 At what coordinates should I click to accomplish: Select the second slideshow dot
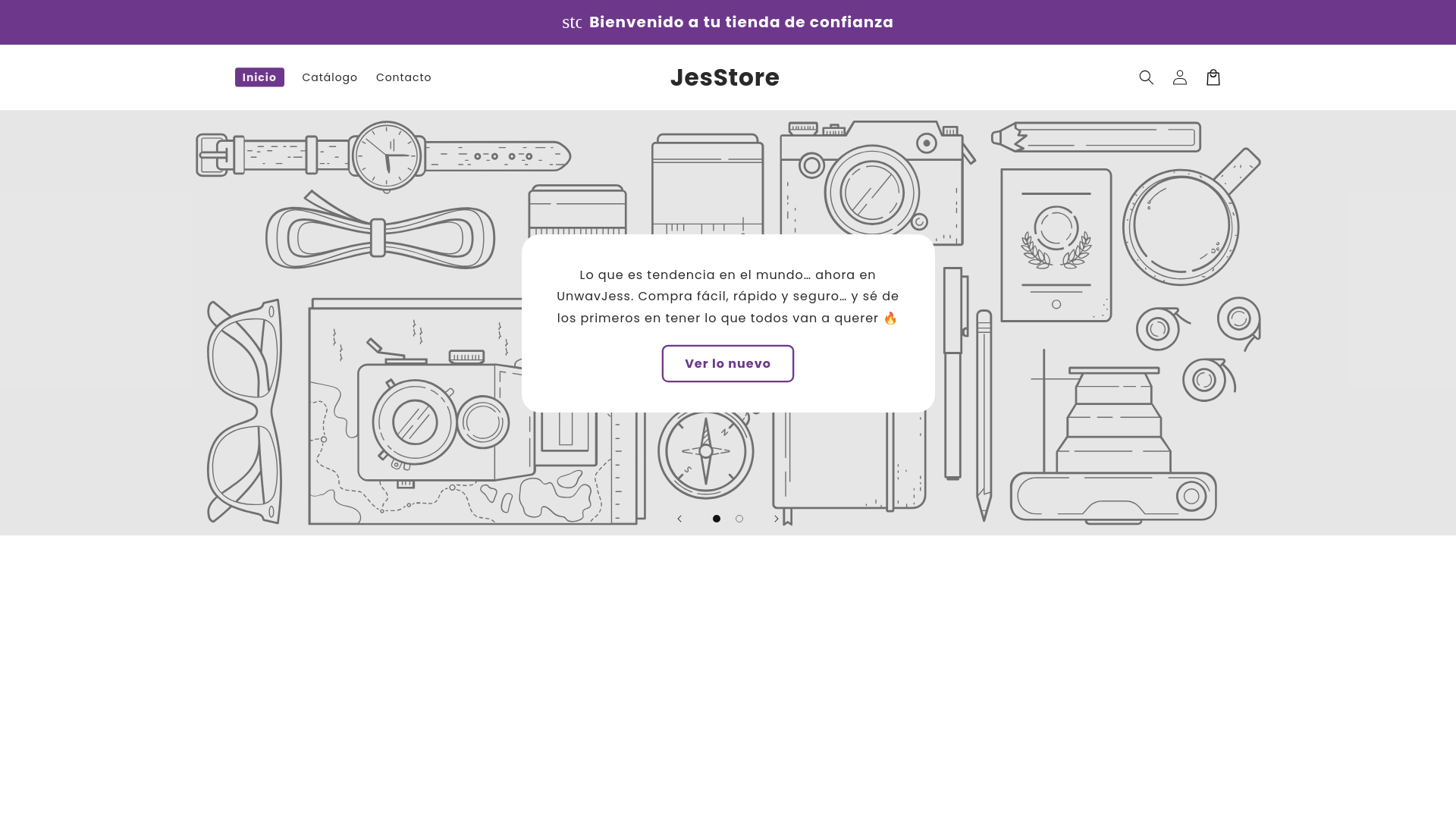[x=739, y=519]
